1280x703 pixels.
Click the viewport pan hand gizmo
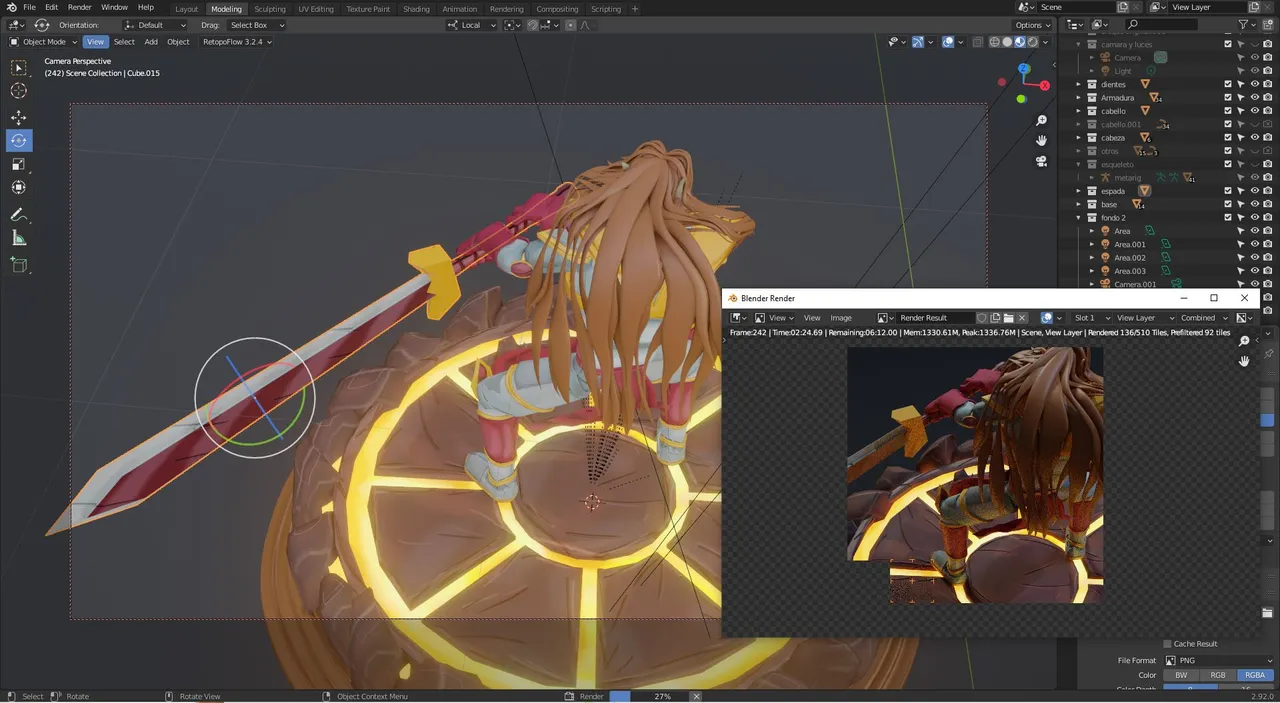pyautogui.click(x=1041, y=140)
